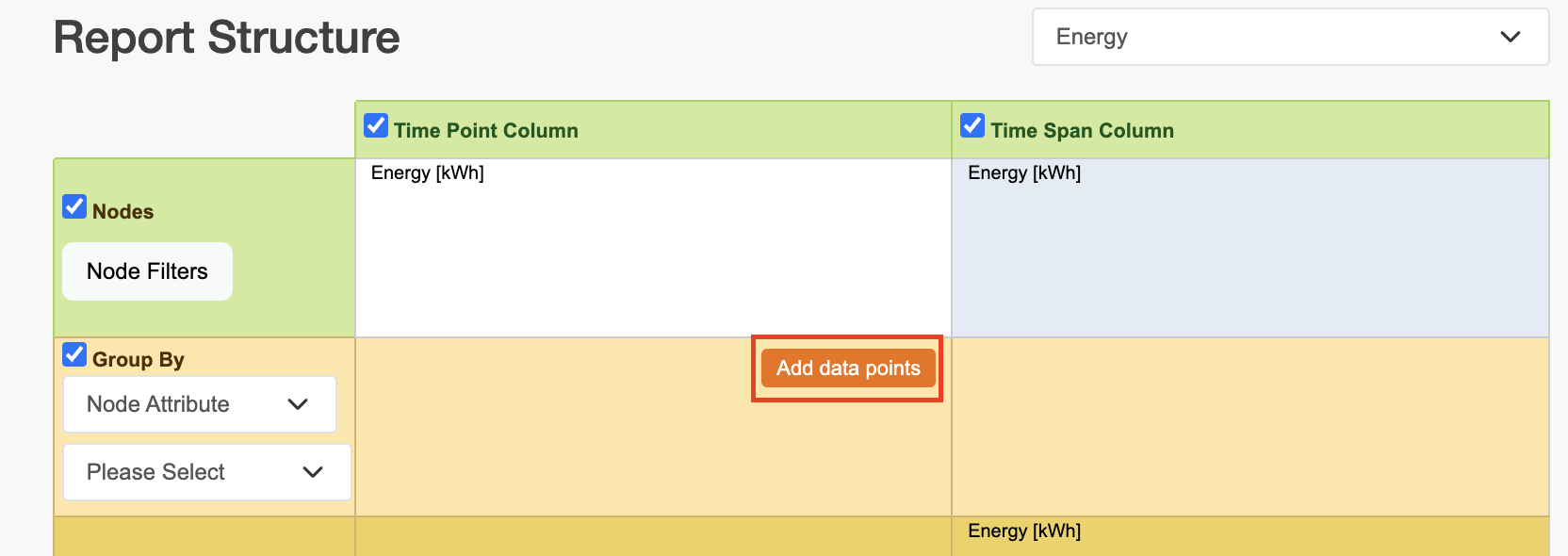
Task: Click the Node Attribute chevron arrow
Action: click(x=298, y=404)
